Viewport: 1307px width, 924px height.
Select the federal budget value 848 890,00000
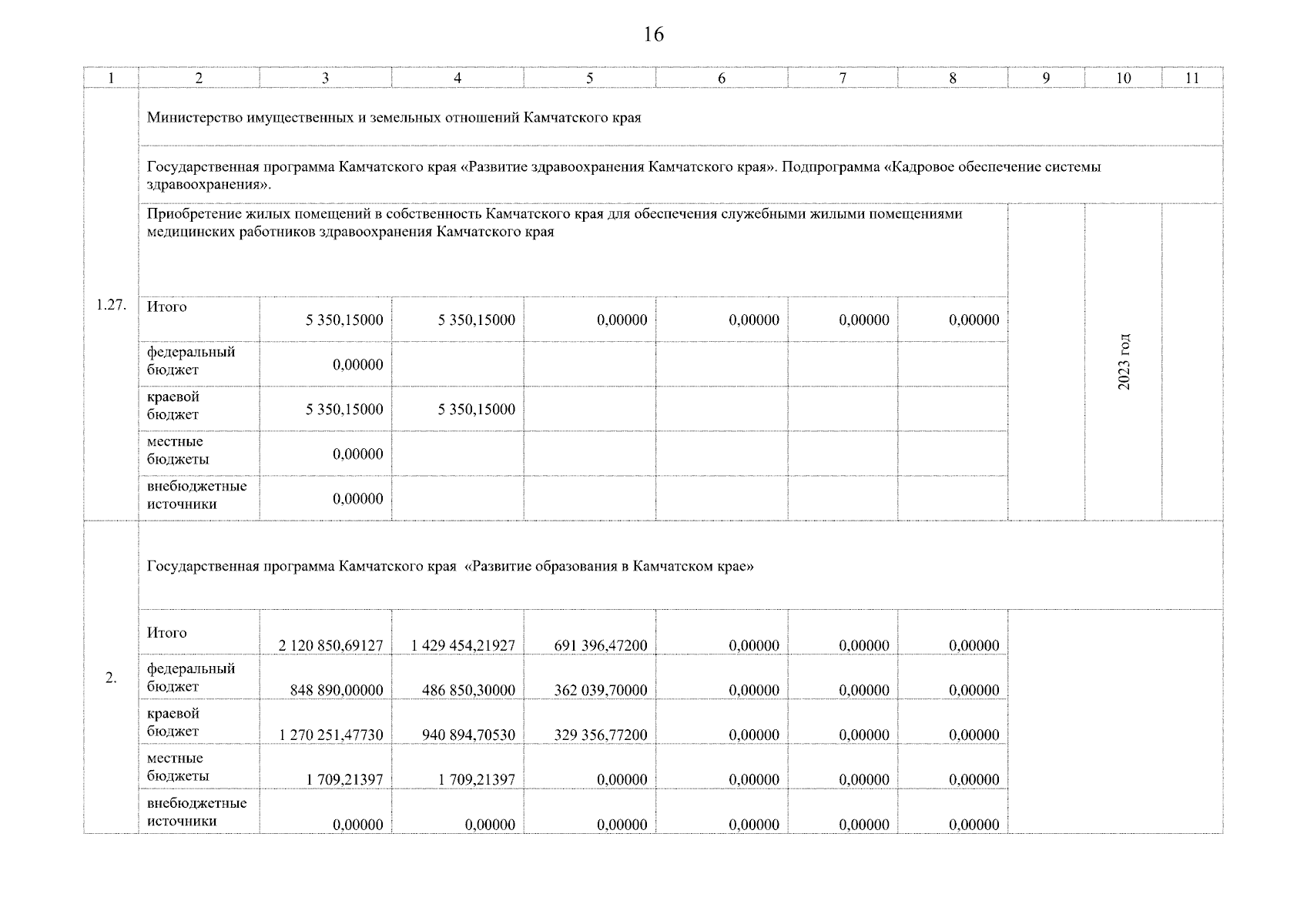(336, 690)
